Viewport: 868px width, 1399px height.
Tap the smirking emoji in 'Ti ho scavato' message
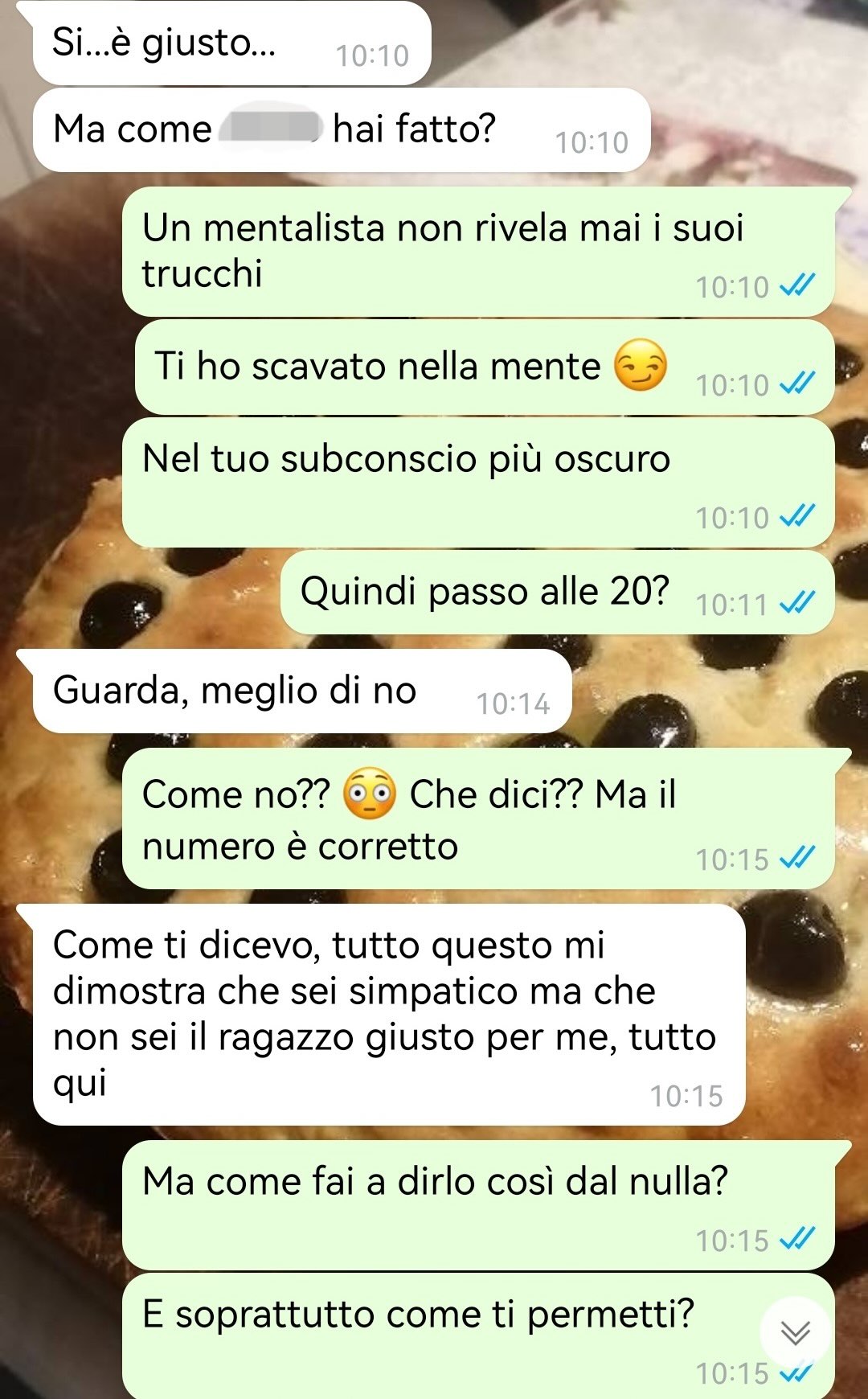[x=641, y=365]
